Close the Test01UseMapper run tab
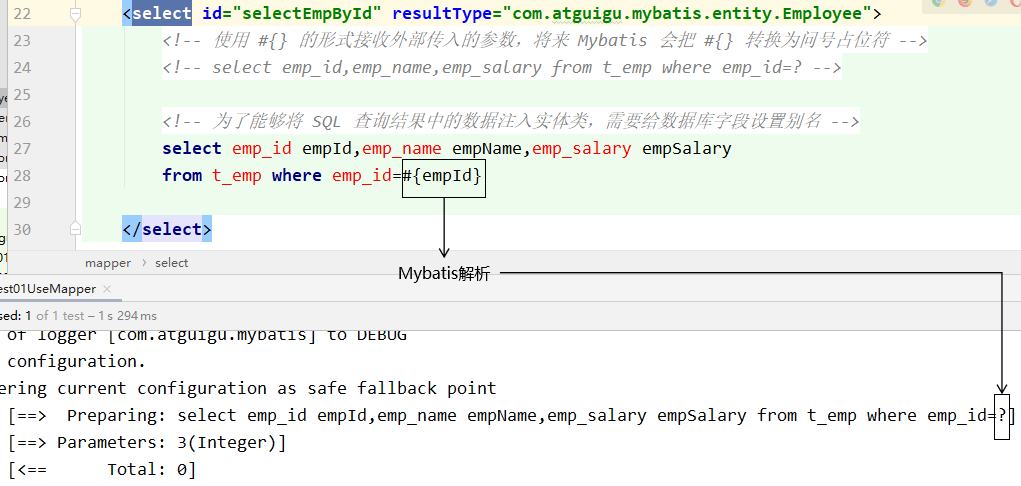Screen dimensions: 1021x486 [x=108, y=289]
